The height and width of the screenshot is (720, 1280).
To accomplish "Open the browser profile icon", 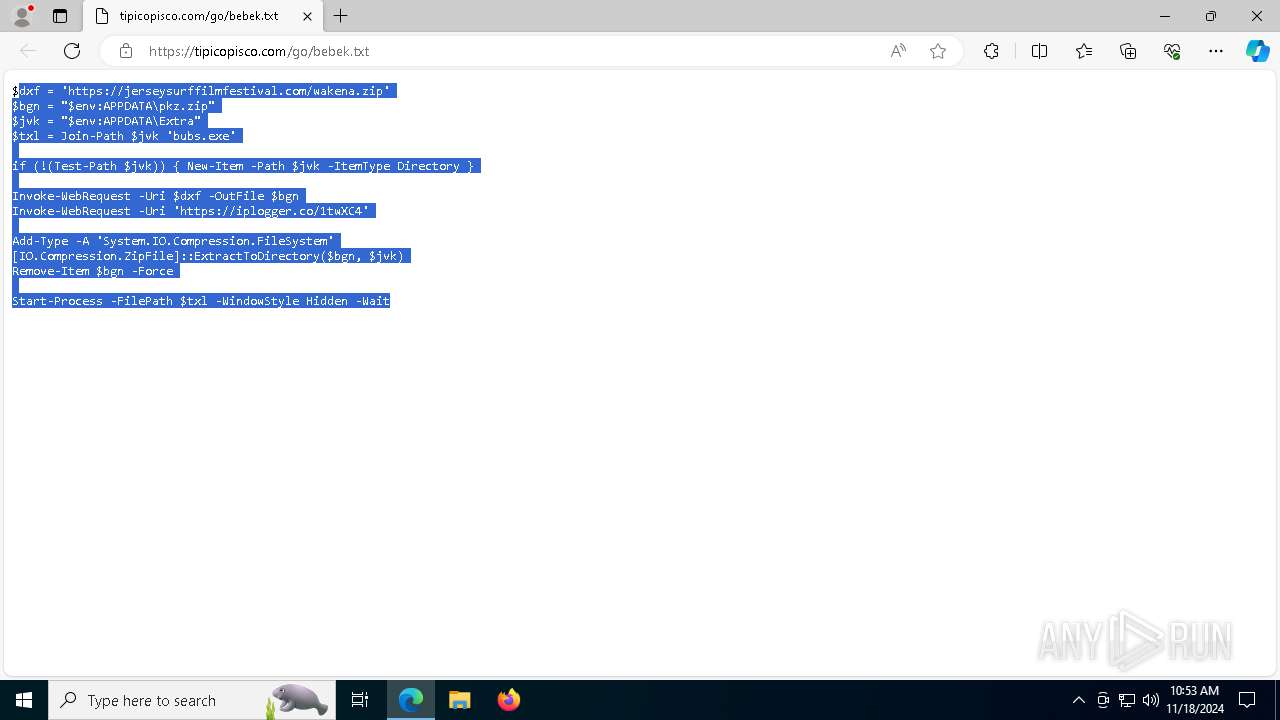I will click(22, 16).
